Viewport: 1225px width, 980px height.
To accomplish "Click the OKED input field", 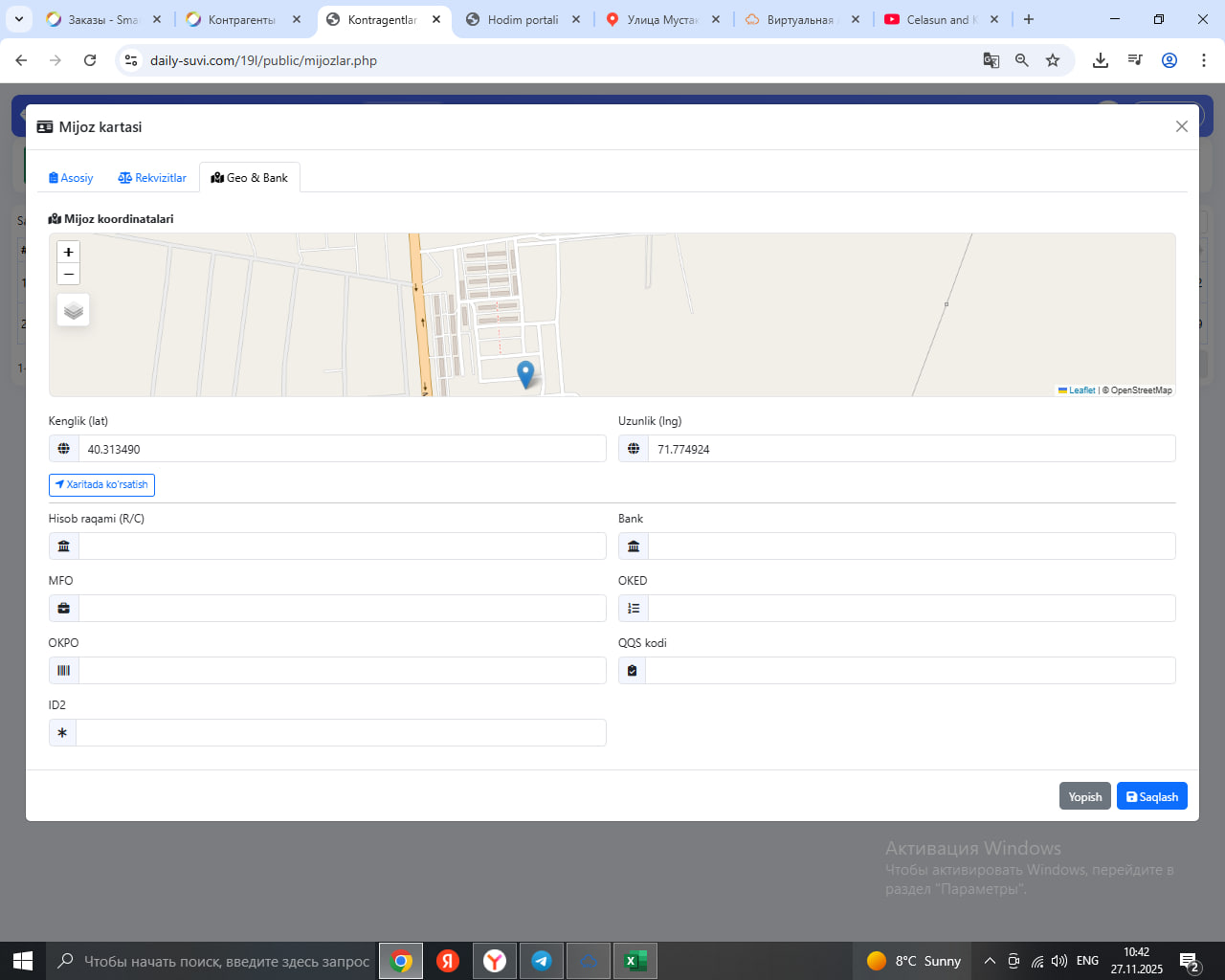I will pos(911,609).
